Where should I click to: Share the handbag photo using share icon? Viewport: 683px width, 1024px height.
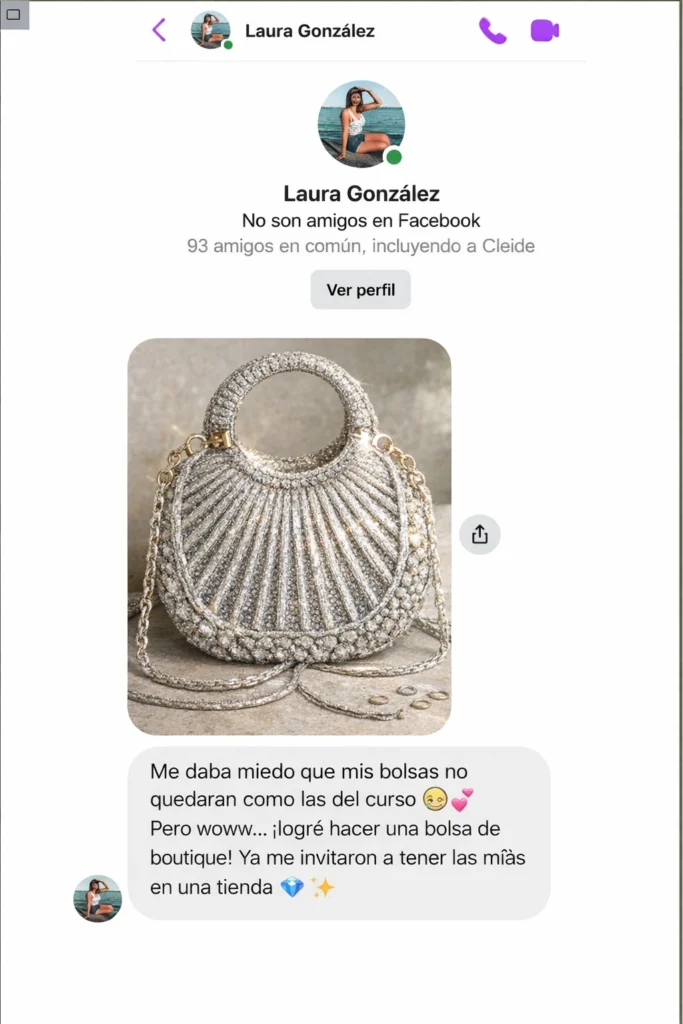480,534
